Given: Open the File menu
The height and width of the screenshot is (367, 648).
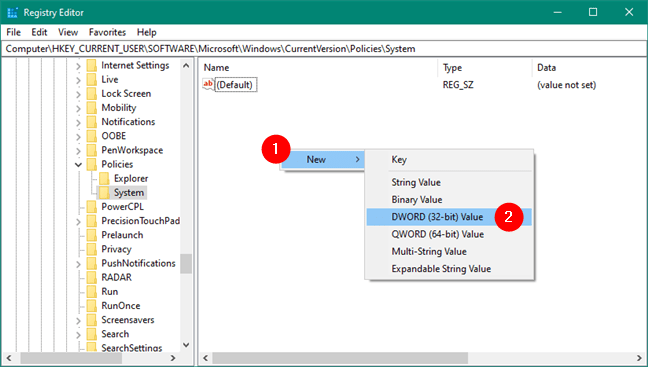Looking at the screenshot, I should (x=13, y=32).
